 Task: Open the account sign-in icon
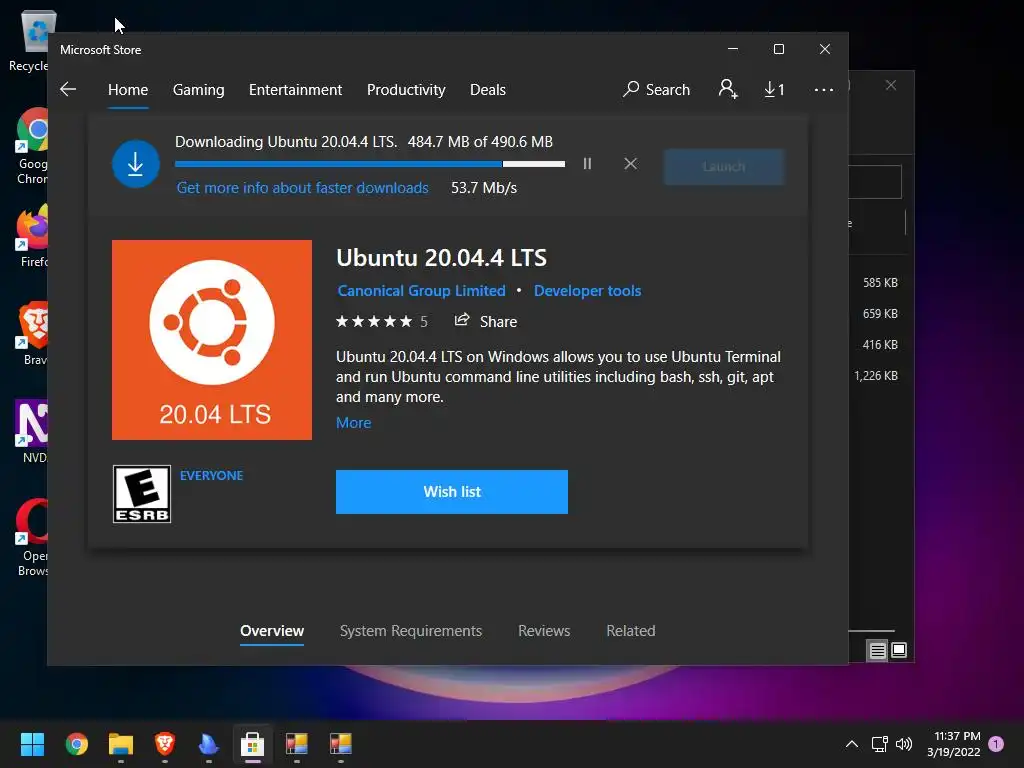(x=728, y=89)
